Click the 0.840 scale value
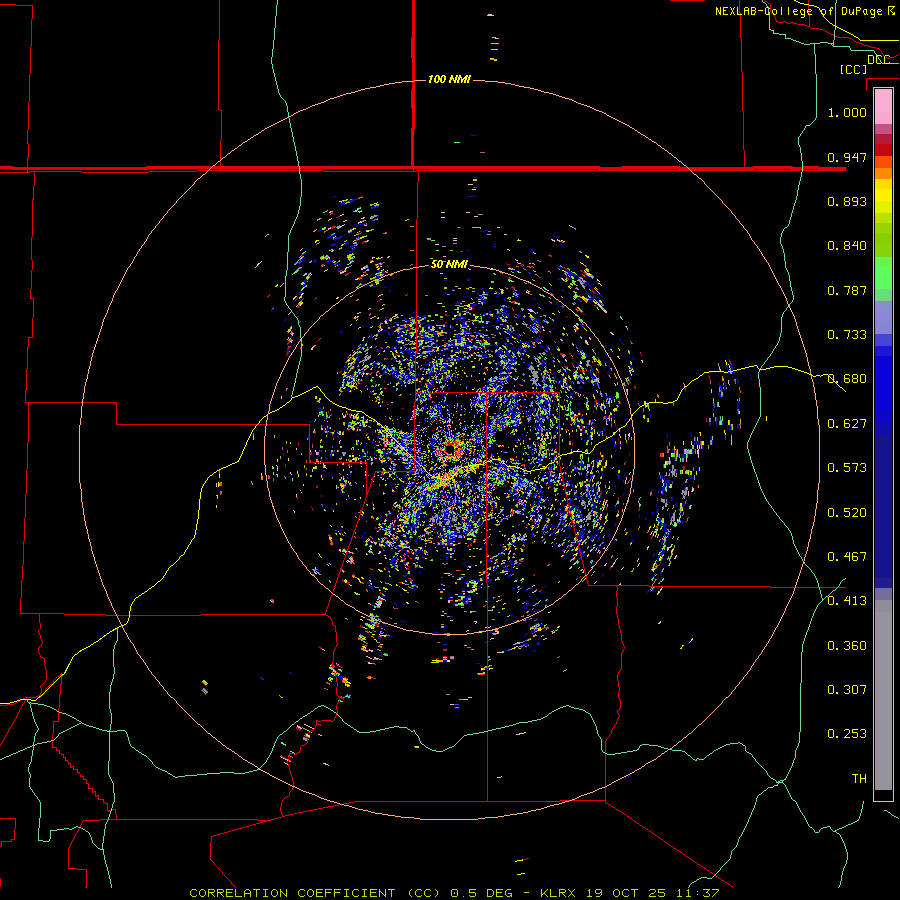900x900 pixels. [x=847, y=246]
